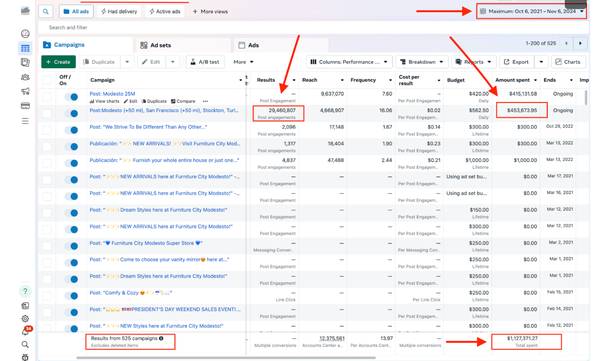This screenshot has width=600, height=361.
Task: Open the All tools hamburger menu in sidebar
Action: pos(25,121)
